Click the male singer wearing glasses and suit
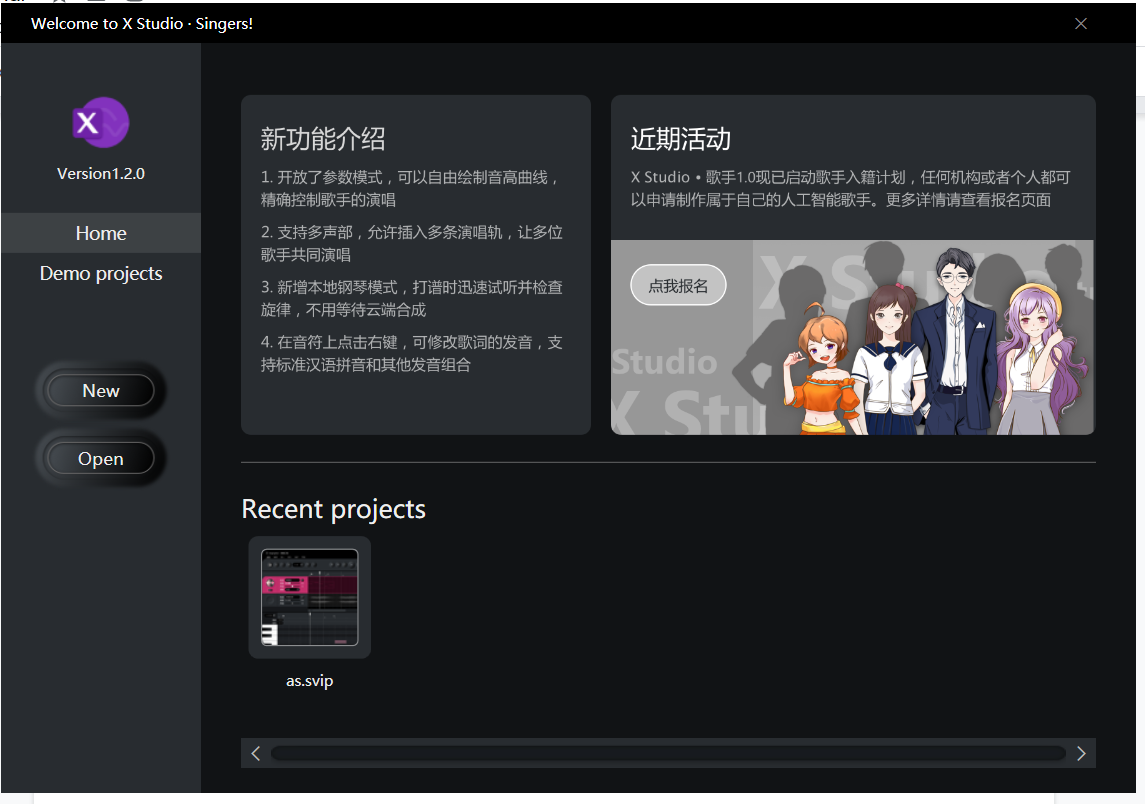The height and width of the screenshot is (804, 1145). [x=955, y=340]
